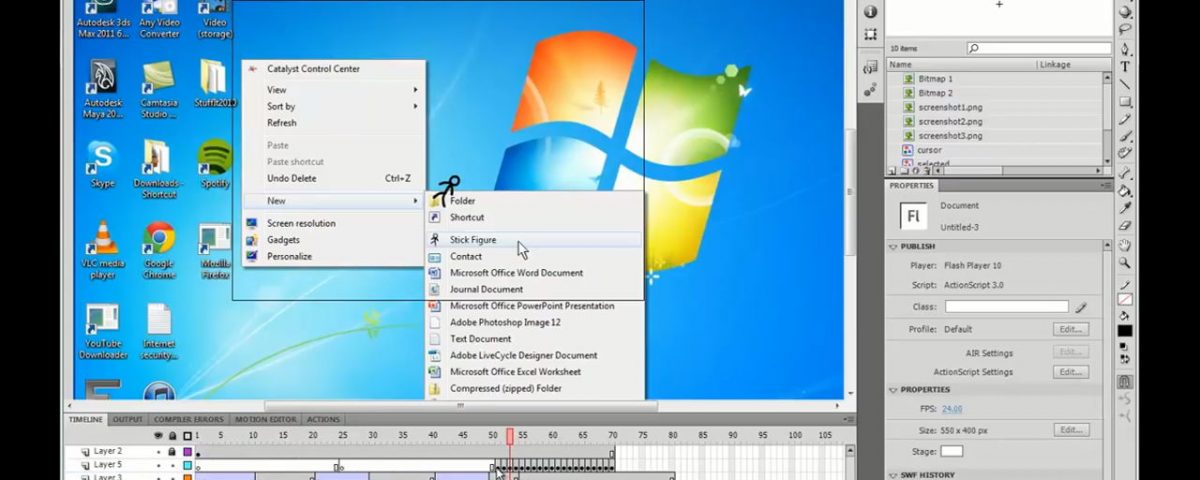Select the Pencil tool
The width and height of the screenshot is (1200, 480).
click(x=1124, y=119)
